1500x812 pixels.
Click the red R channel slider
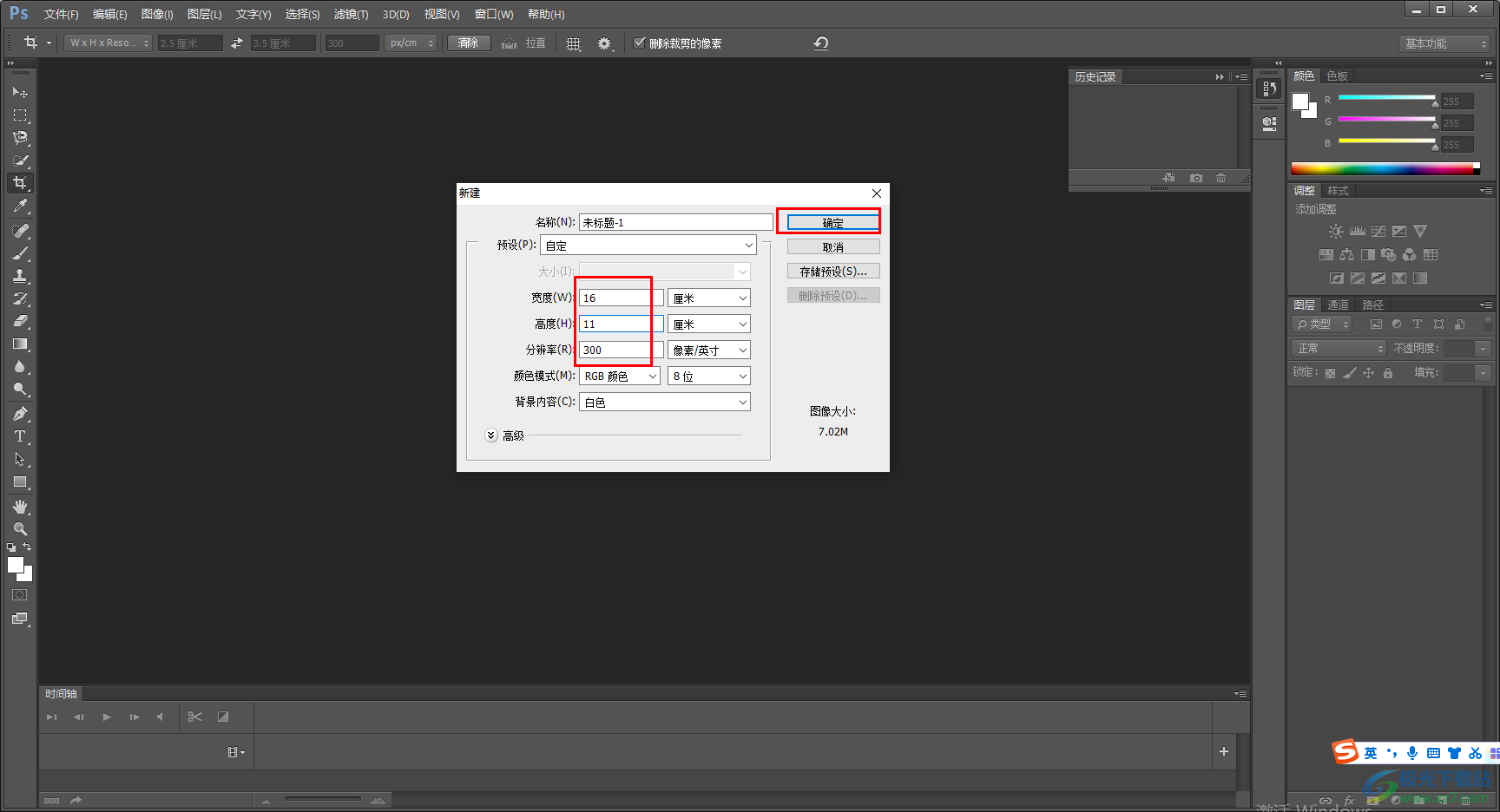[x=1387, y=100]
